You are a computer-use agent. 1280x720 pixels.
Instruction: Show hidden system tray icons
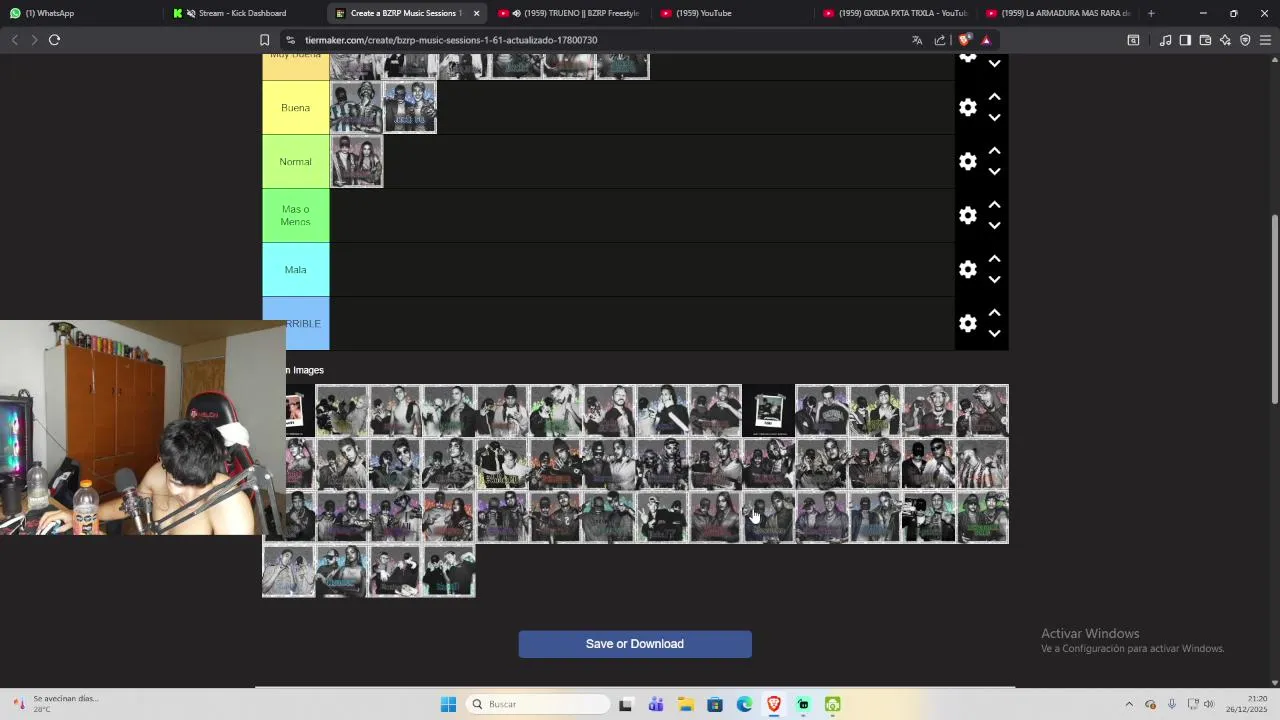(x=1129, y=704)
